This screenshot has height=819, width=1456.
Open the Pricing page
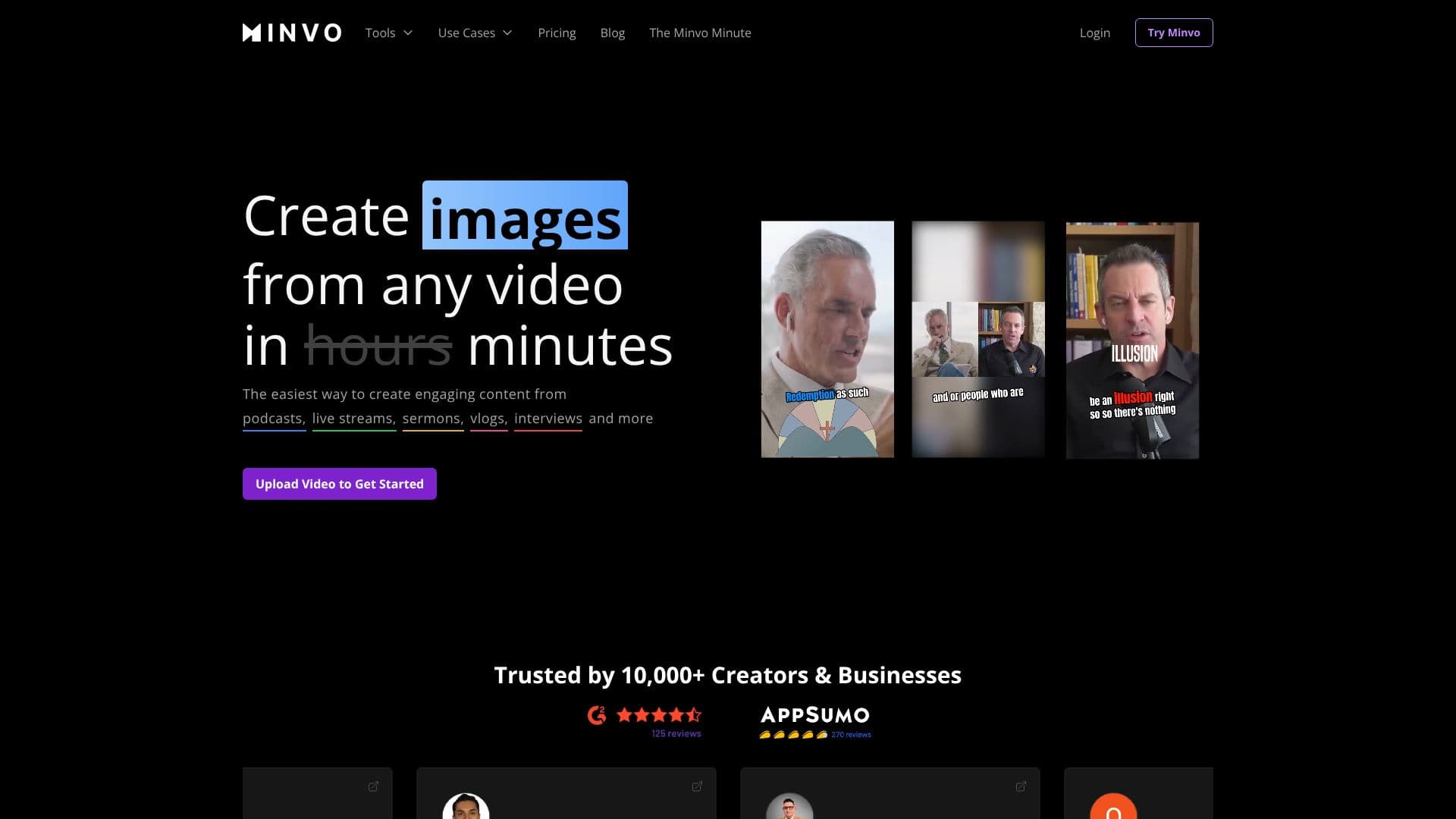[x=557, y=33]
